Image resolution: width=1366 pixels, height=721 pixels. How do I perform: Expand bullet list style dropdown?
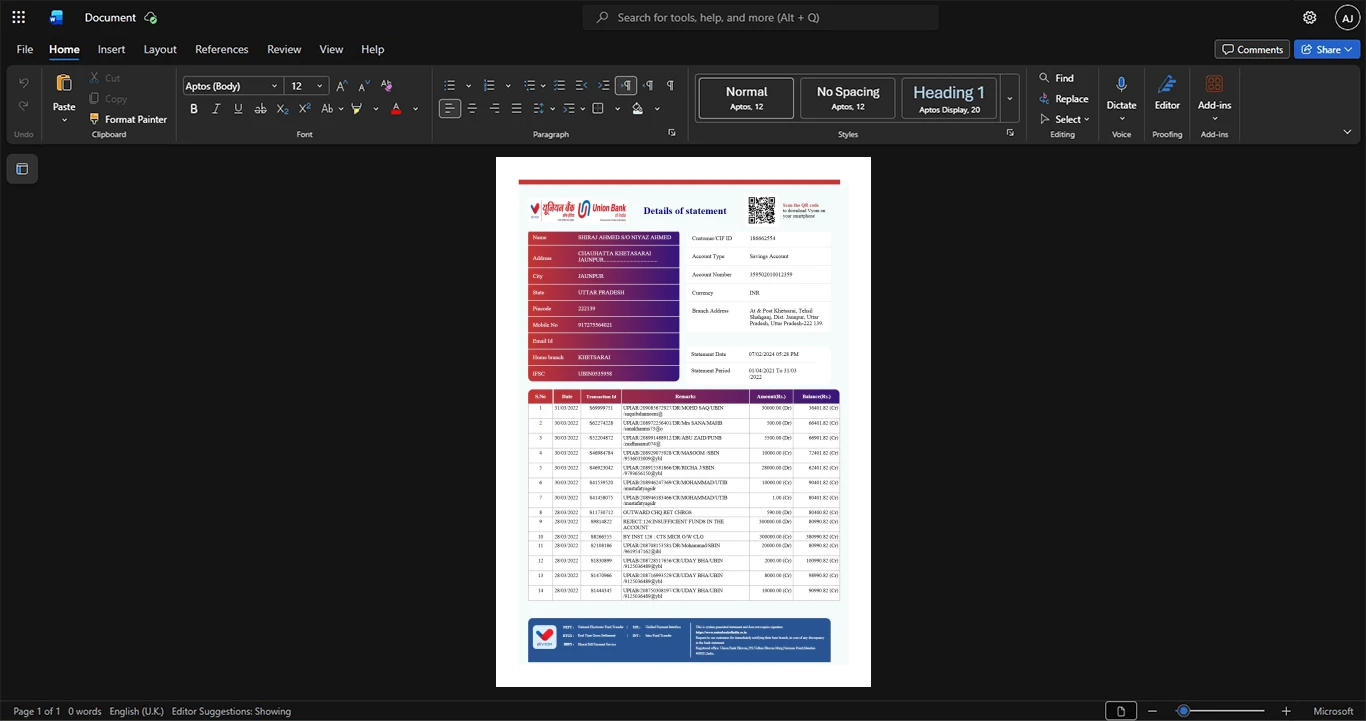(468, 86)
